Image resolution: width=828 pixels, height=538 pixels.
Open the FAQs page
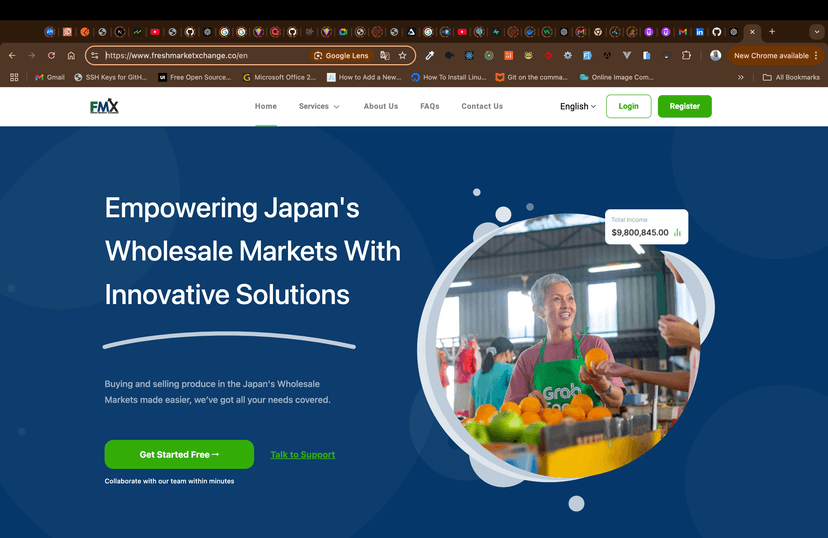click(430, 106)
